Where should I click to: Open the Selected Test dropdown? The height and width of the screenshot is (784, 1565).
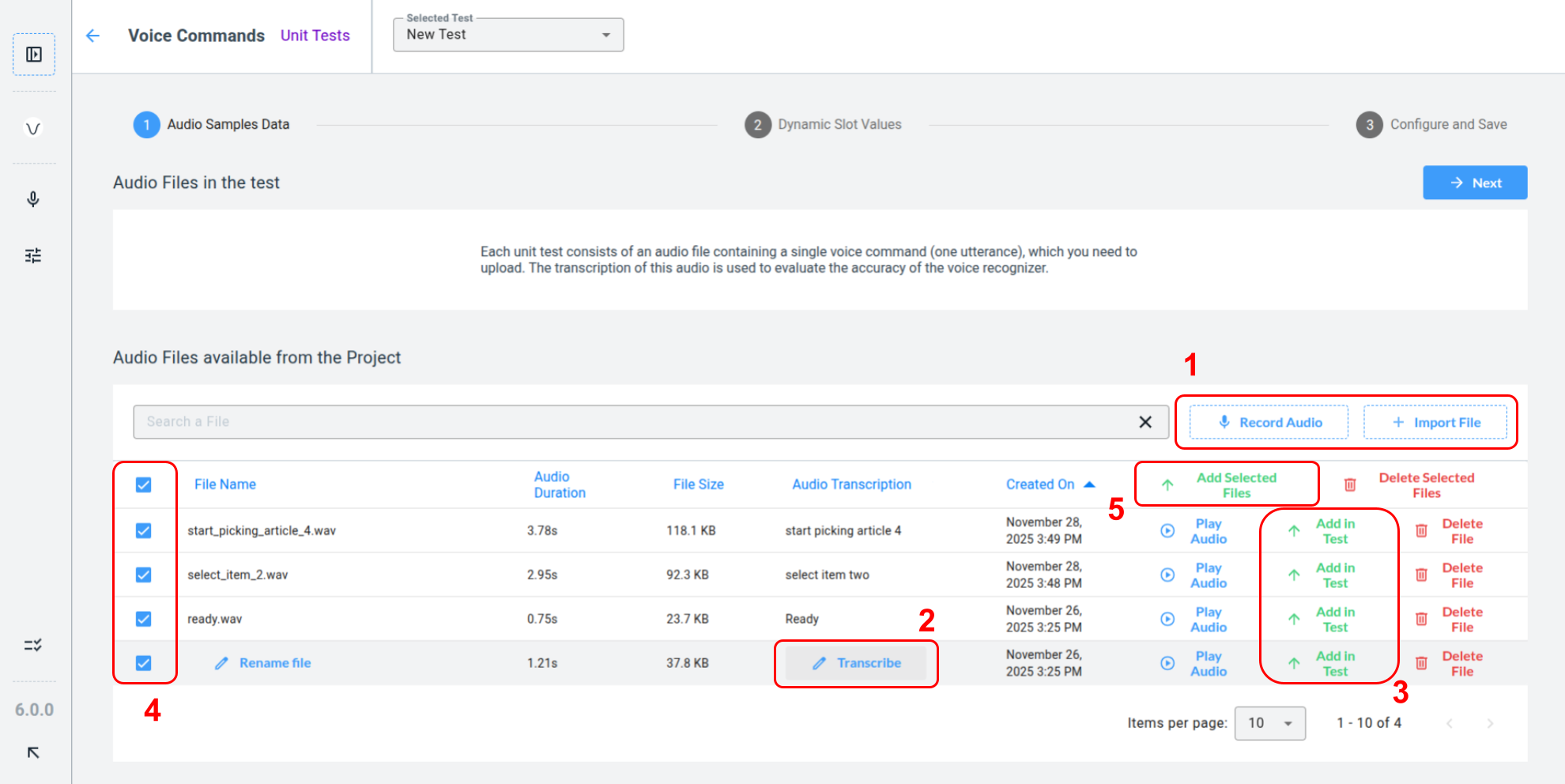(x=508, y=35)
